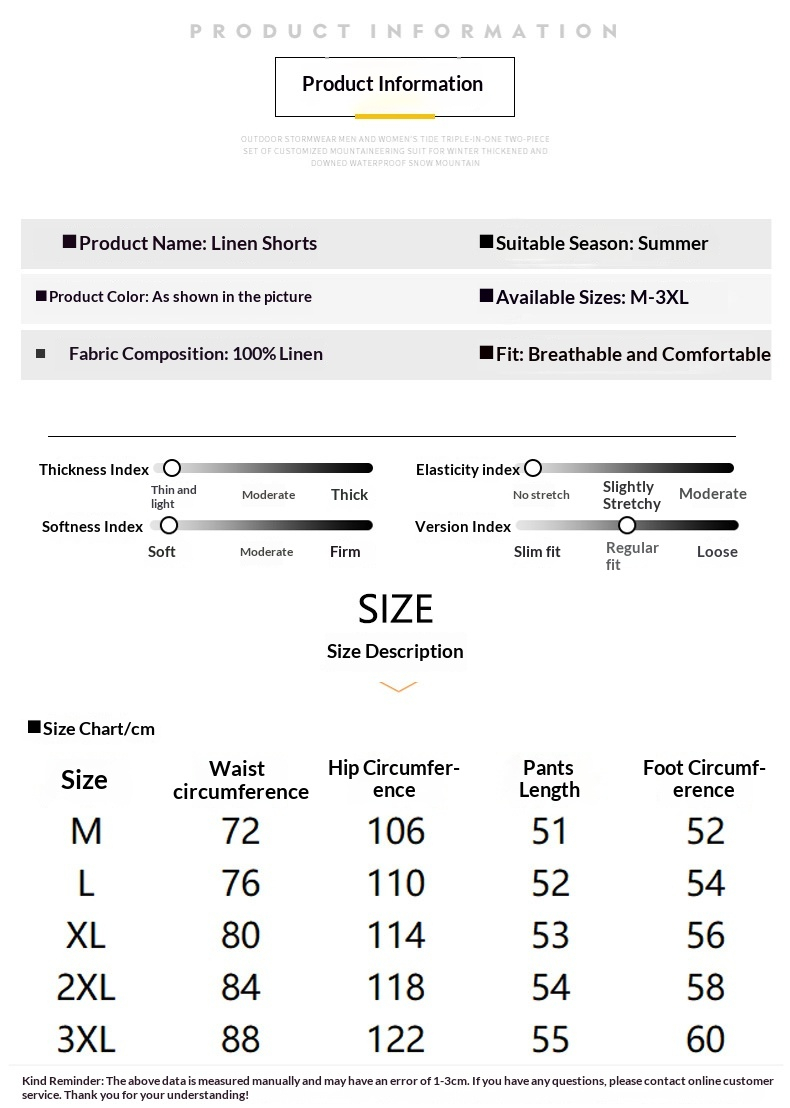Click the bullet square before Suitable Season
Image resolution: width=790 pixels, height=1108 pixels.
pyautogui.click(x=486, y=241)
